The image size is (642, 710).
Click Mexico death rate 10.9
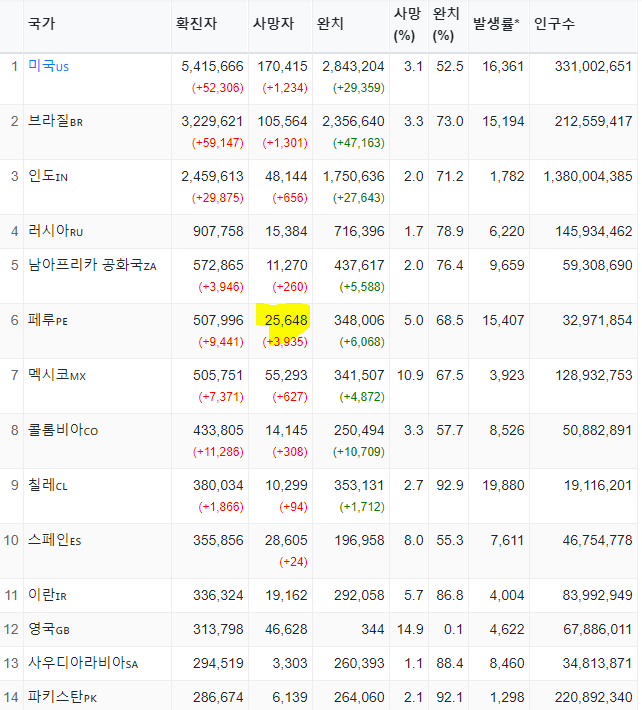(410, 375)
